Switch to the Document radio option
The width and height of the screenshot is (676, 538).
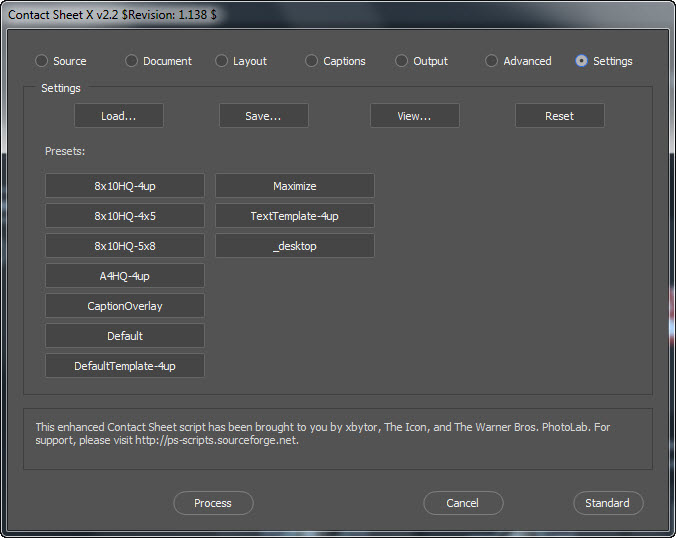(x=132, y=61)
